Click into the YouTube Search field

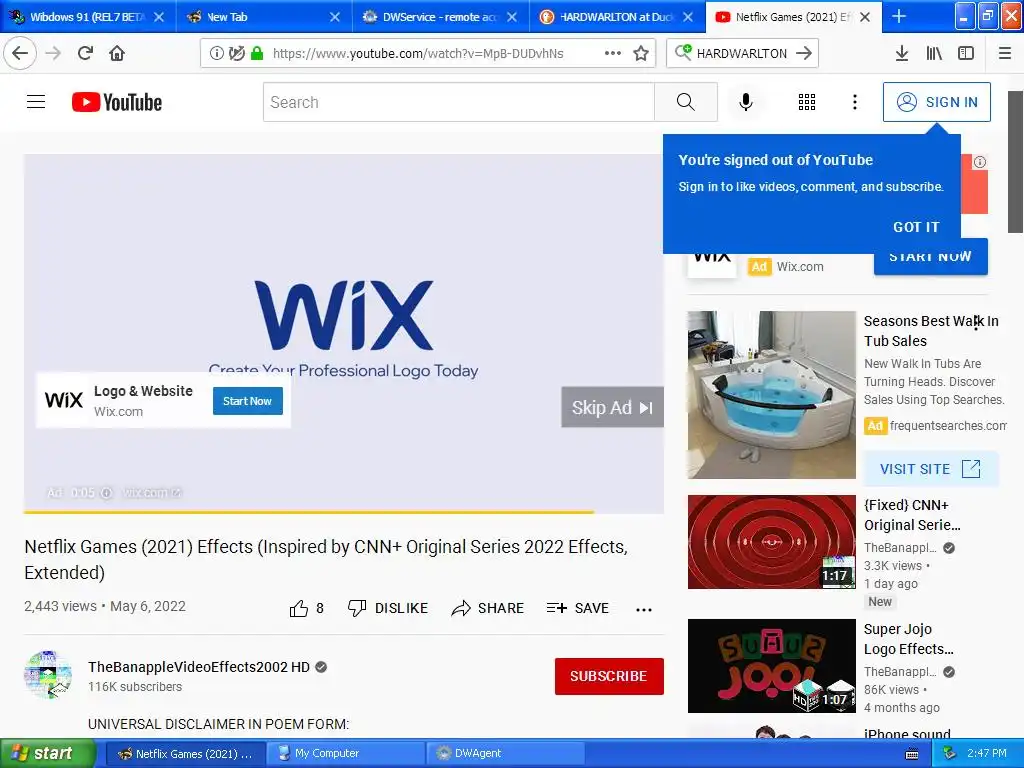[458, 102]
